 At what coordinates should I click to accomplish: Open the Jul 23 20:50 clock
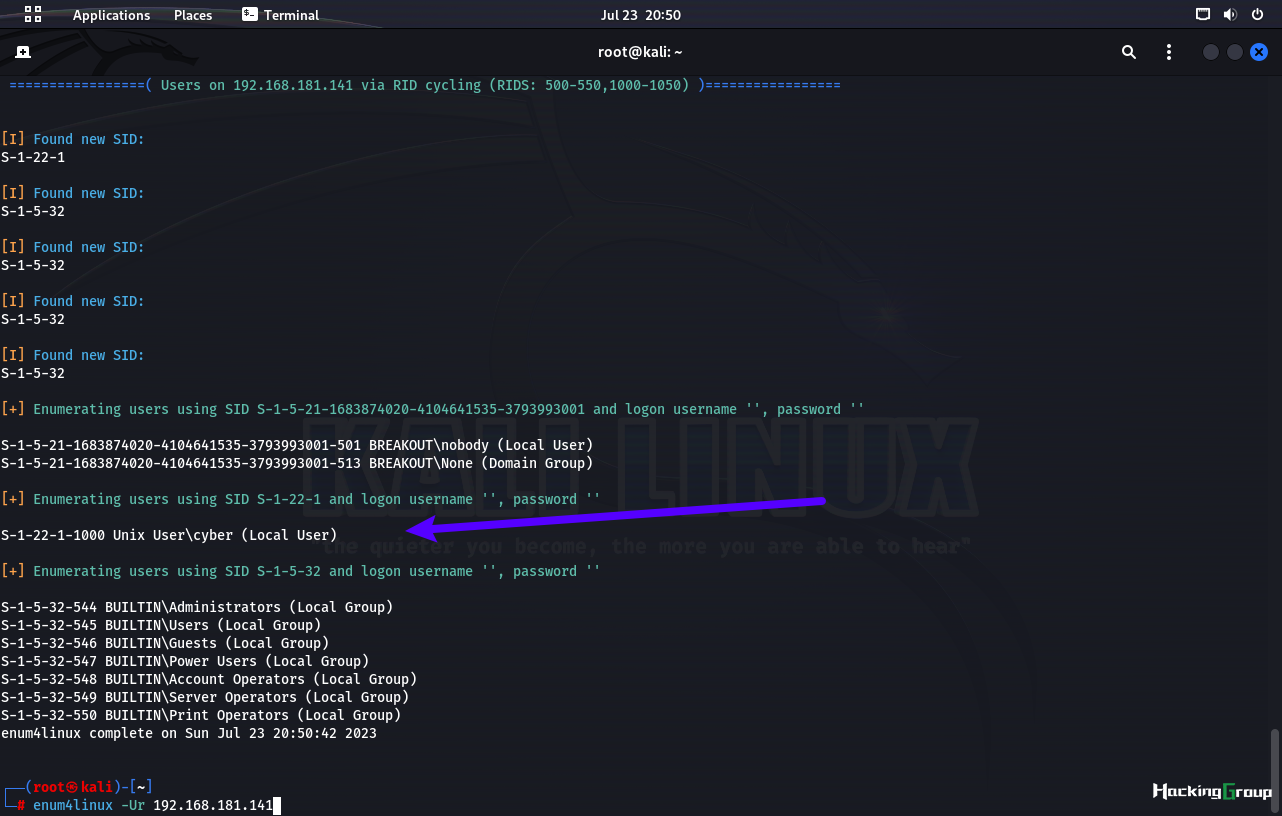click(x=640, y=15)
